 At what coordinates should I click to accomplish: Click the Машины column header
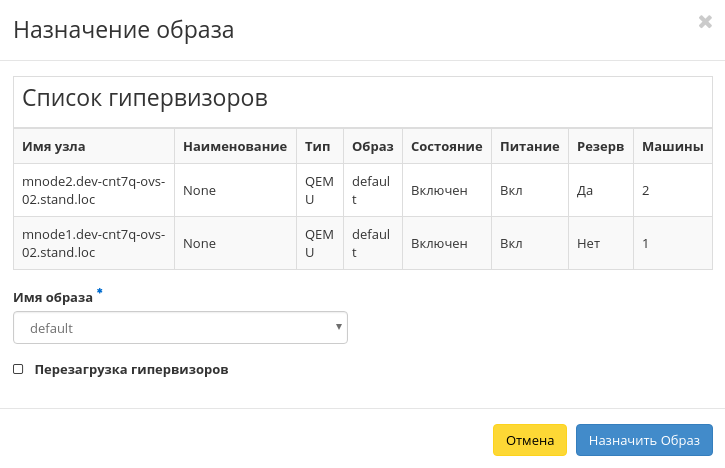pyautogui.click(x=672, y=146)
